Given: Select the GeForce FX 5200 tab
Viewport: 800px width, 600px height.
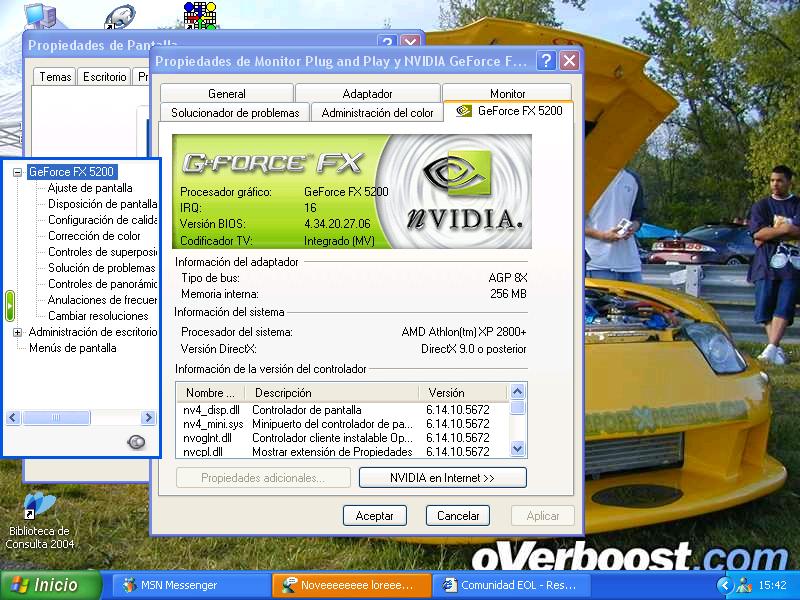Looking at the screenshot, I should point(509,111).
